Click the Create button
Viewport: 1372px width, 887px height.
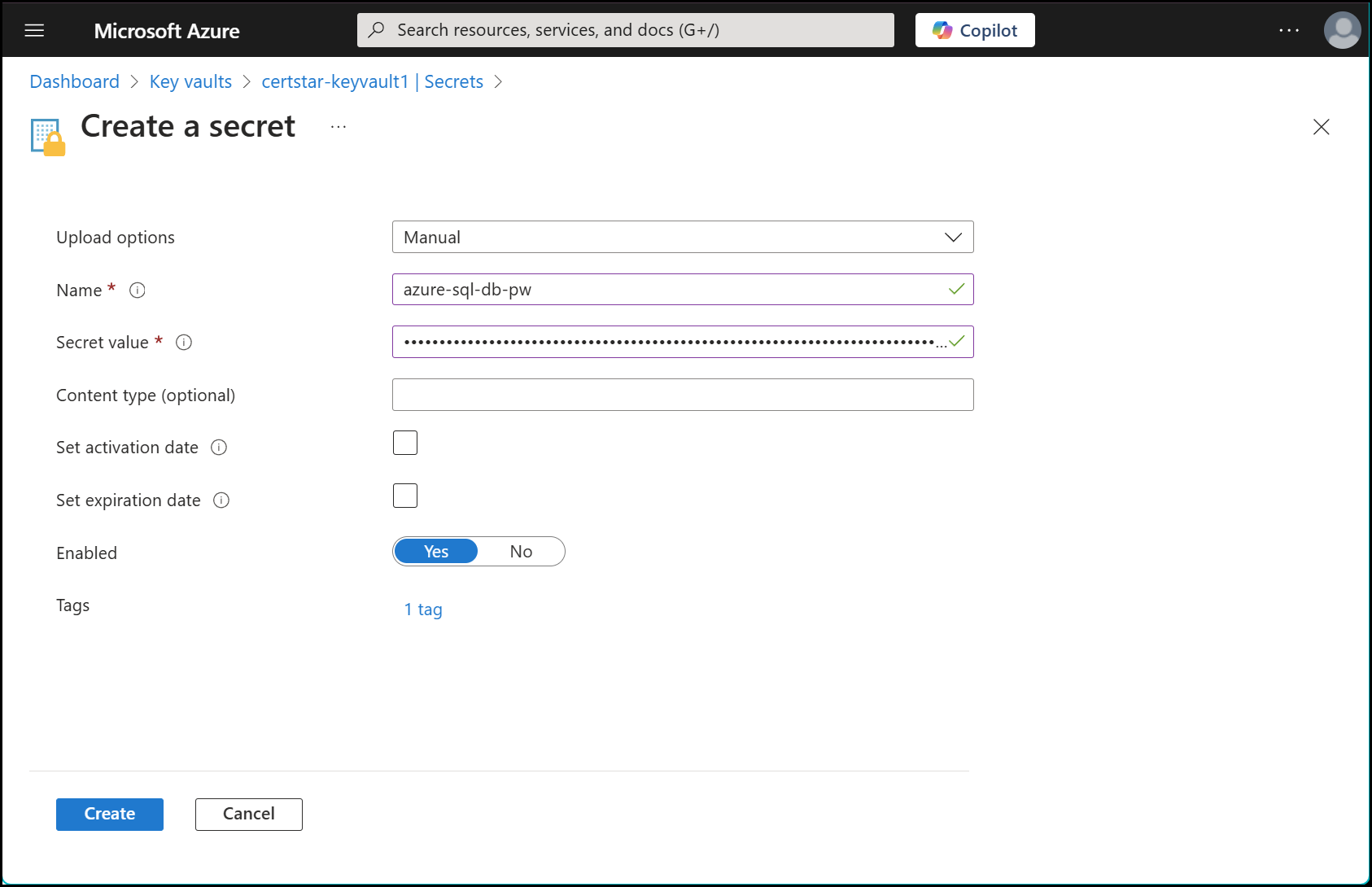[x=109, y=814]
